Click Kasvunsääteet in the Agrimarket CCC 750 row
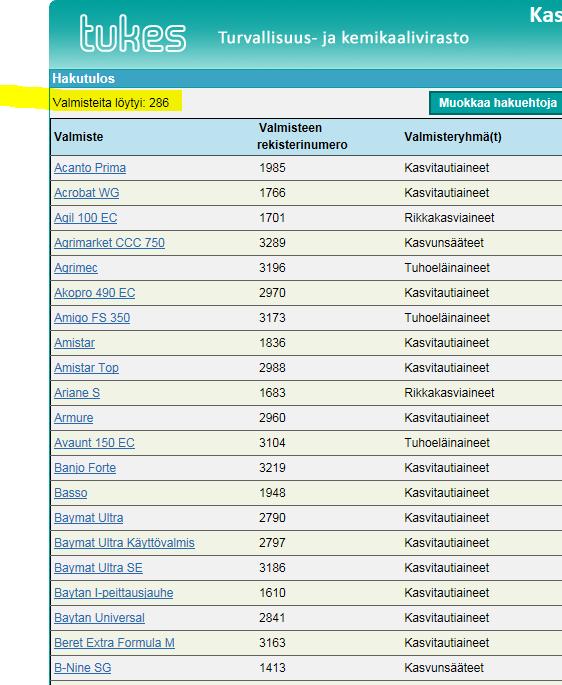This screenshot has height=685, width=562. tap(444, 242)
